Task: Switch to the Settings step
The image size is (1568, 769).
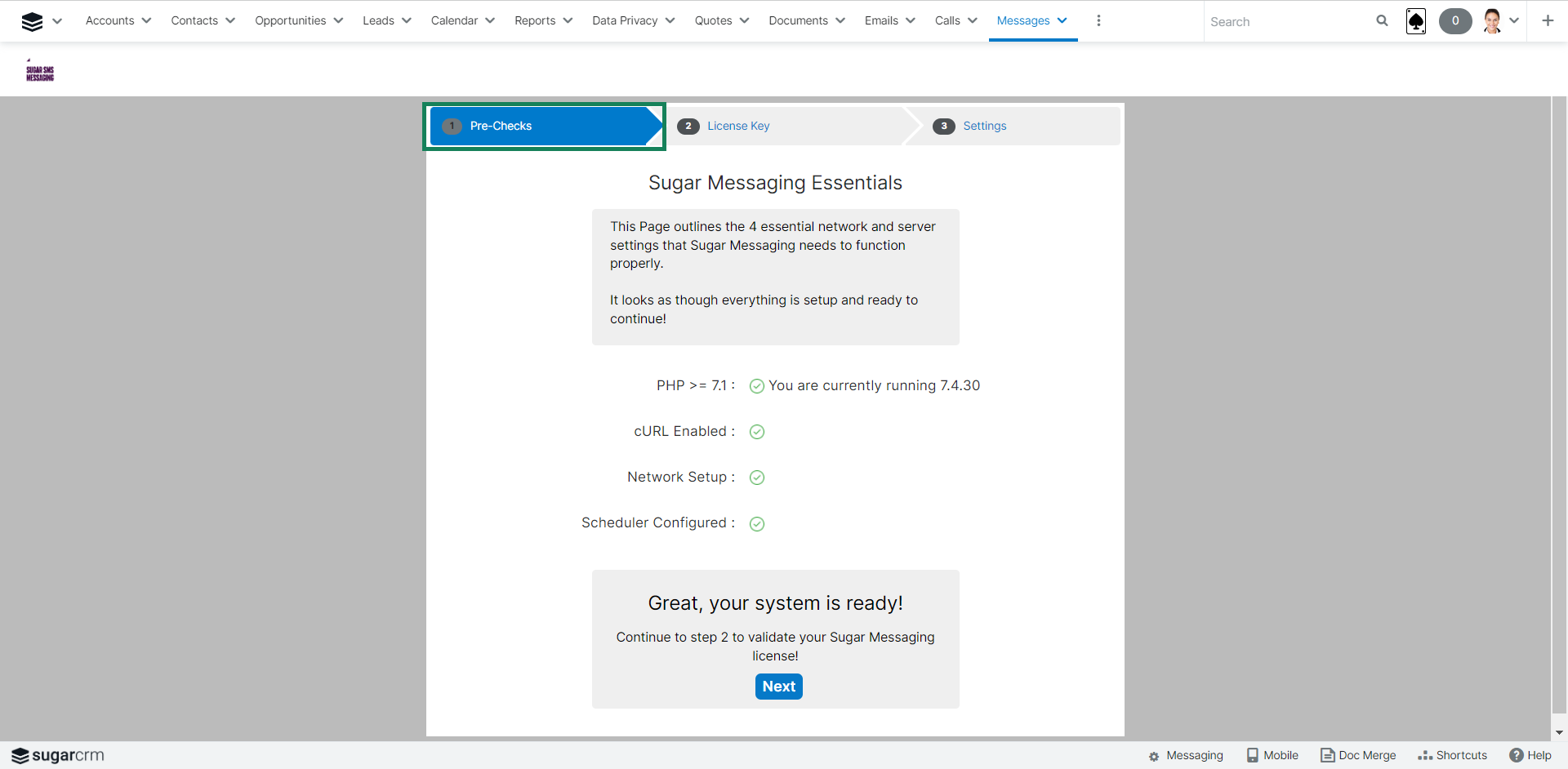Action: 984,126
